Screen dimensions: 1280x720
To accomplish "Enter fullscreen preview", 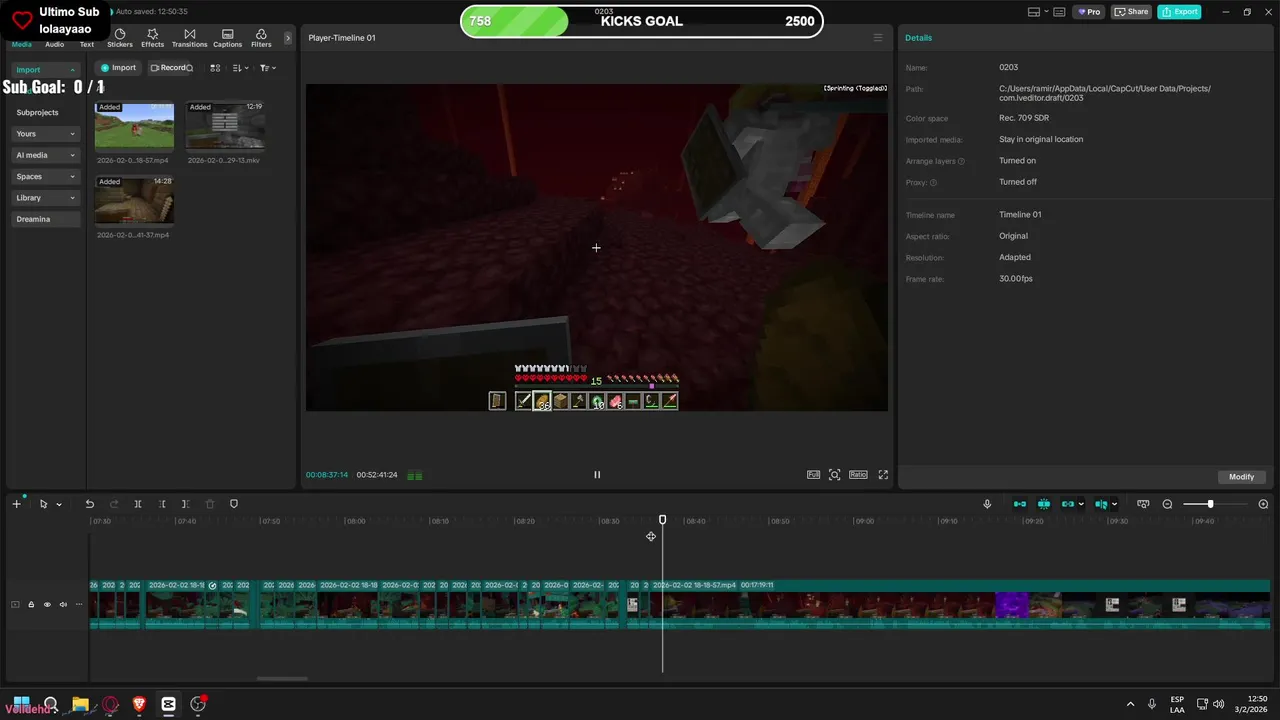I will 883,475.
